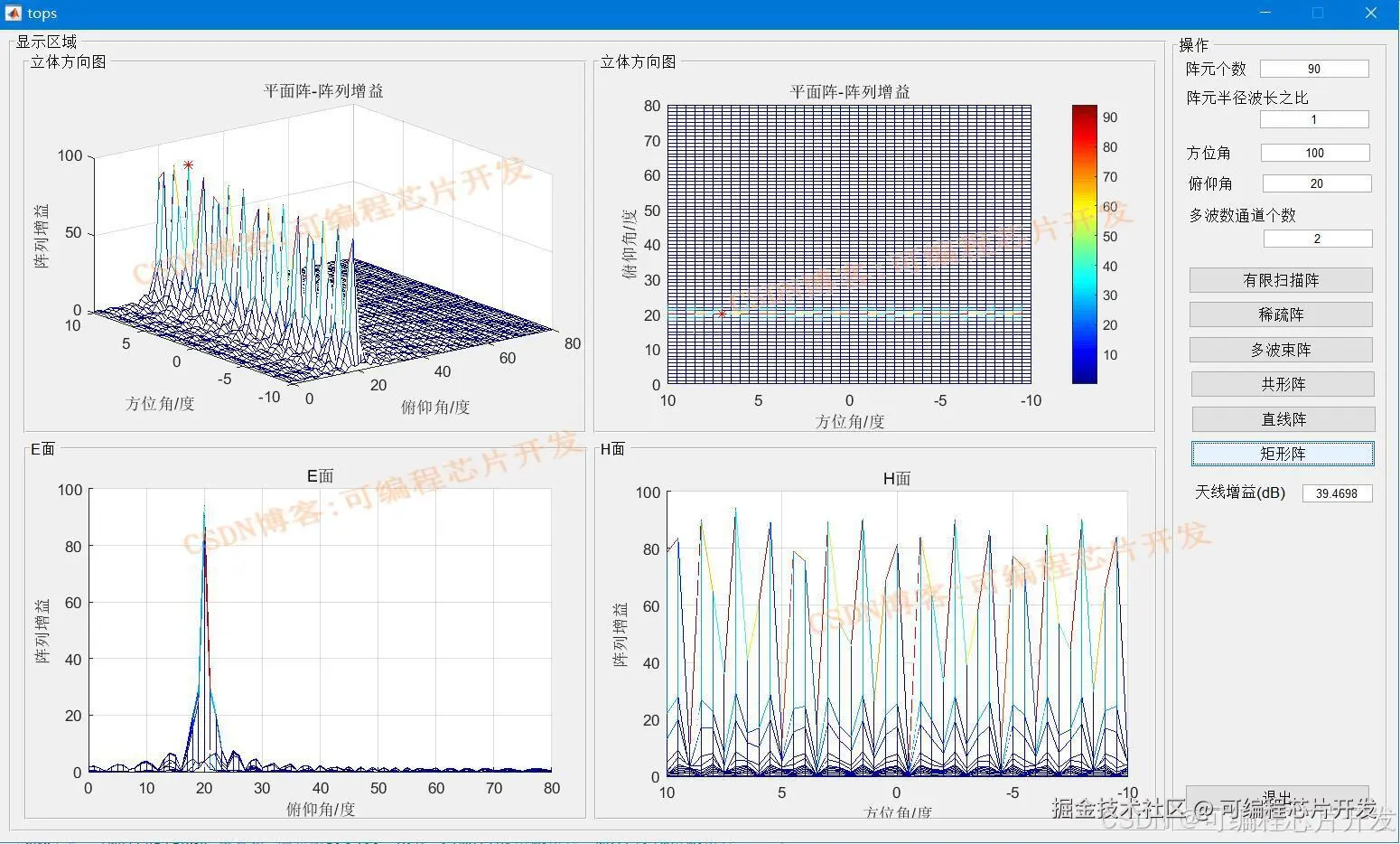Click the red star marker on 2D heatmap

[722, 314]
